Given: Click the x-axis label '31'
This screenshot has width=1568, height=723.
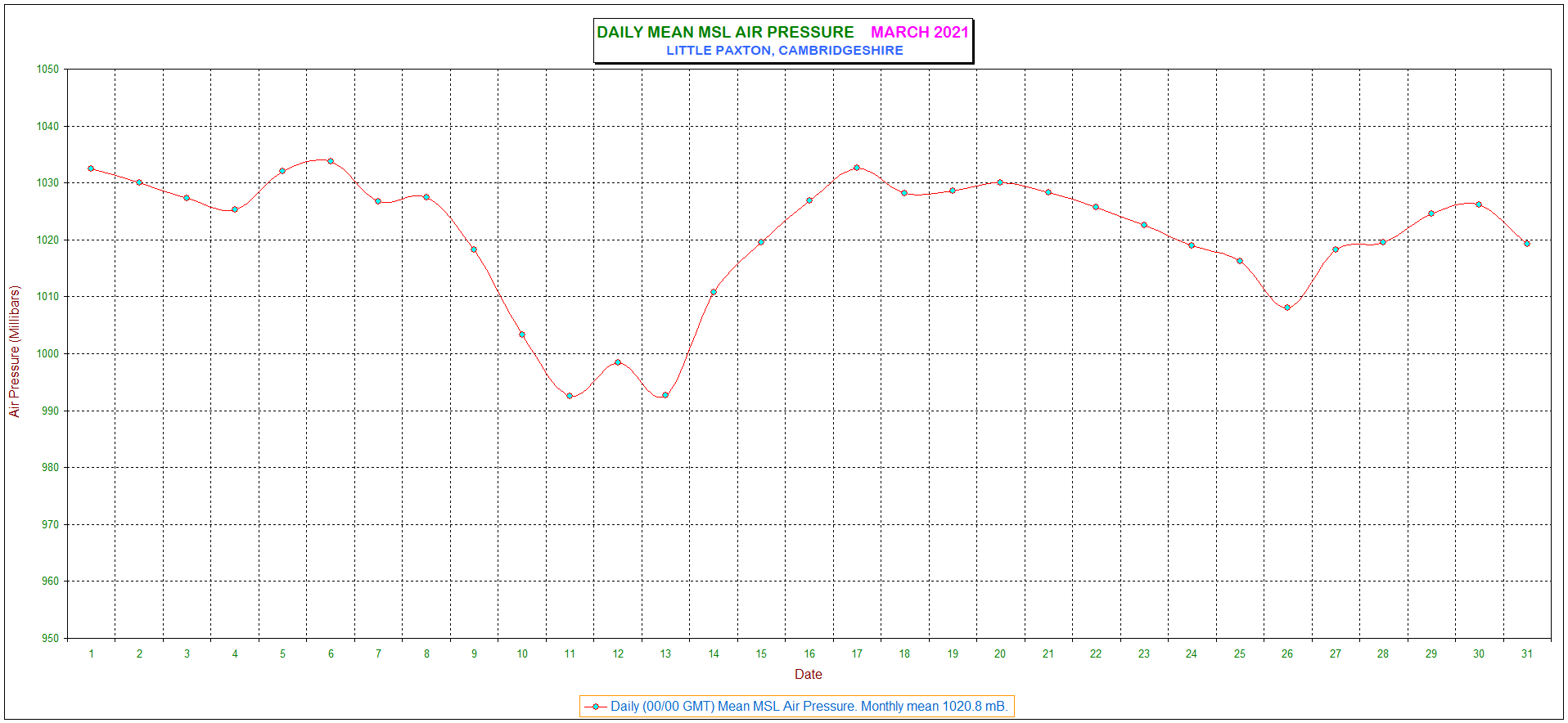Looking at the screenshot, I should tap(1527, 654).
